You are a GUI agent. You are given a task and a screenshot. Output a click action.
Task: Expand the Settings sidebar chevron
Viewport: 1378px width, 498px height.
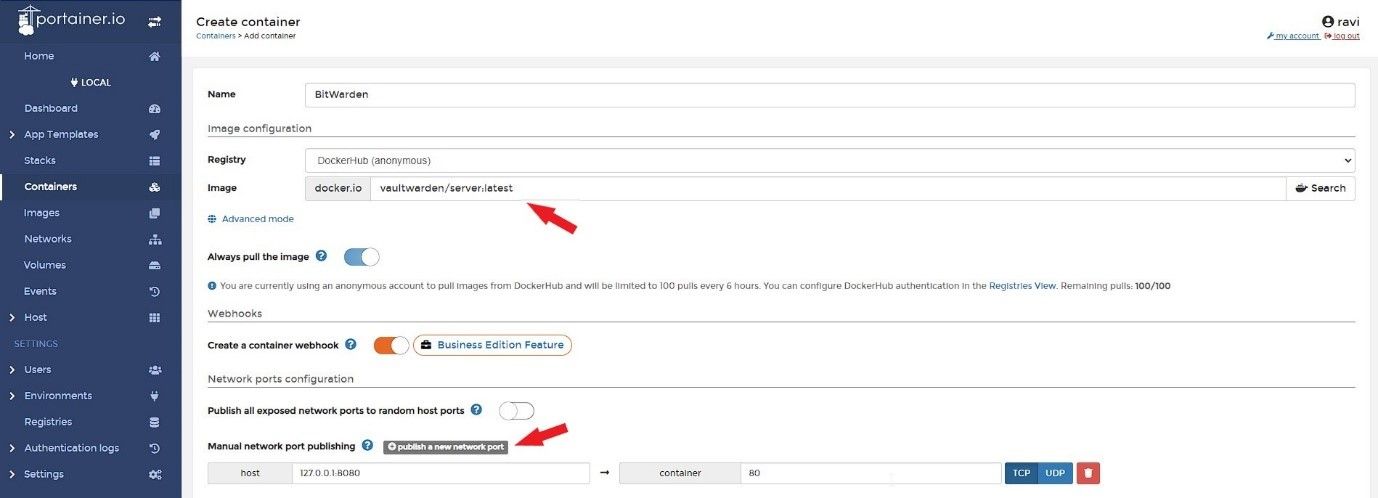click(11, 474)
